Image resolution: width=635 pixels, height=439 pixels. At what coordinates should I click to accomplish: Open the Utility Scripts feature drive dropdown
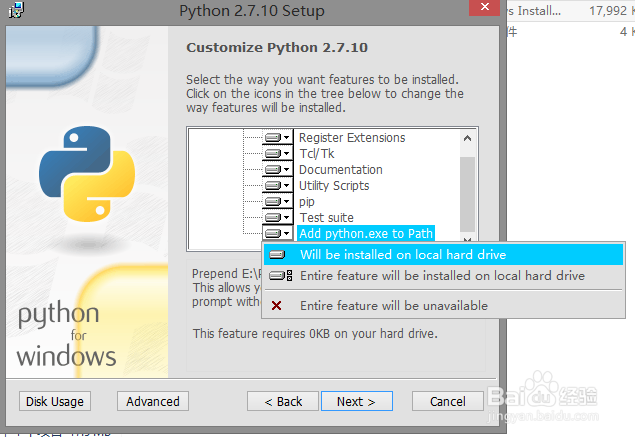click(277, 185)
